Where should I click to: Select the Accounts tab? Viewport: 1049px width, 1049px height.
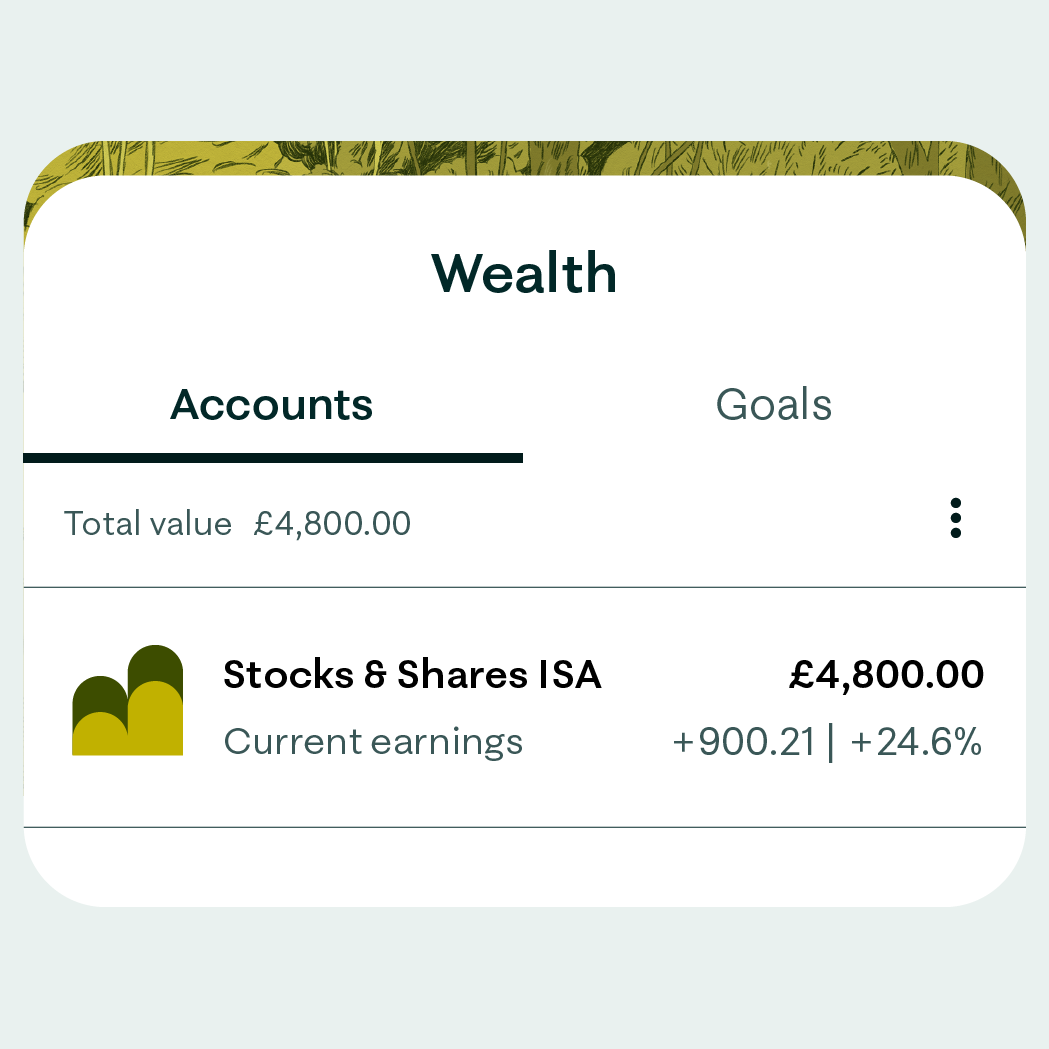(x=272, y=405)
